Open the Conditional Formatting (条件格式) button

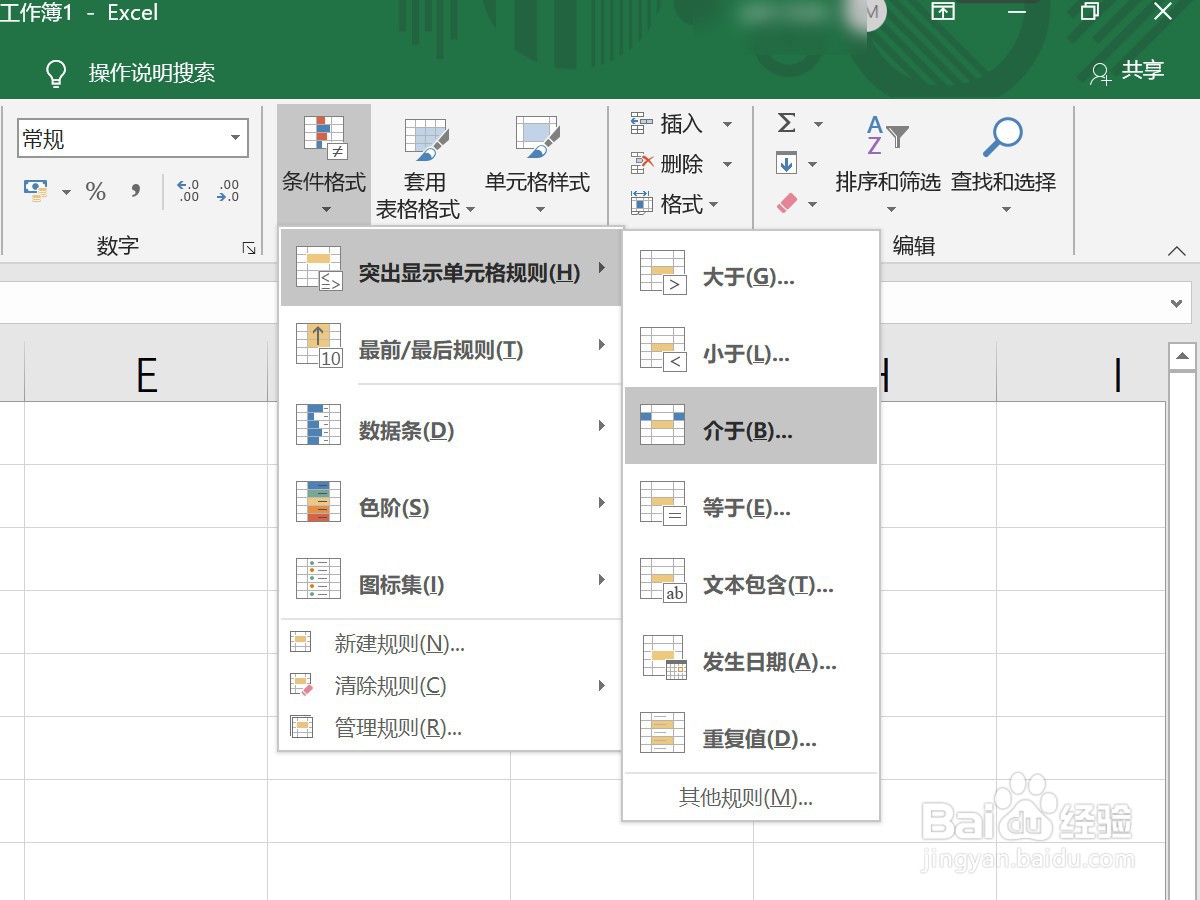coord(324,165)
